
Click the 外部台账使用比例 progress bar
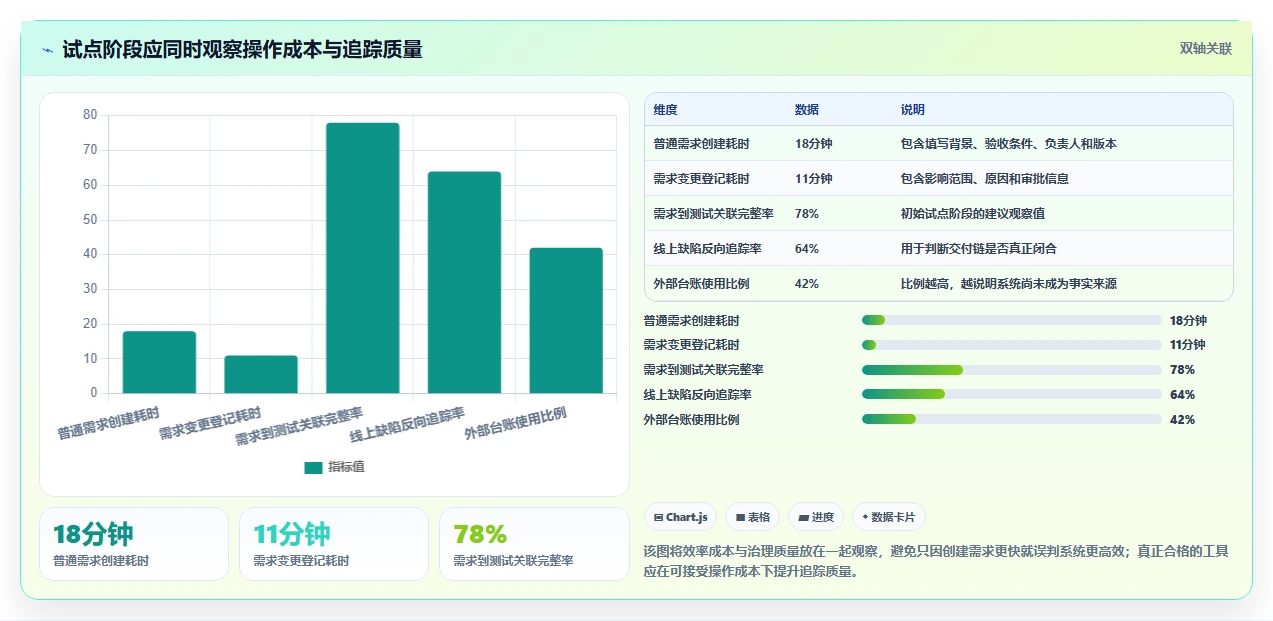(x=1012, y=420)
